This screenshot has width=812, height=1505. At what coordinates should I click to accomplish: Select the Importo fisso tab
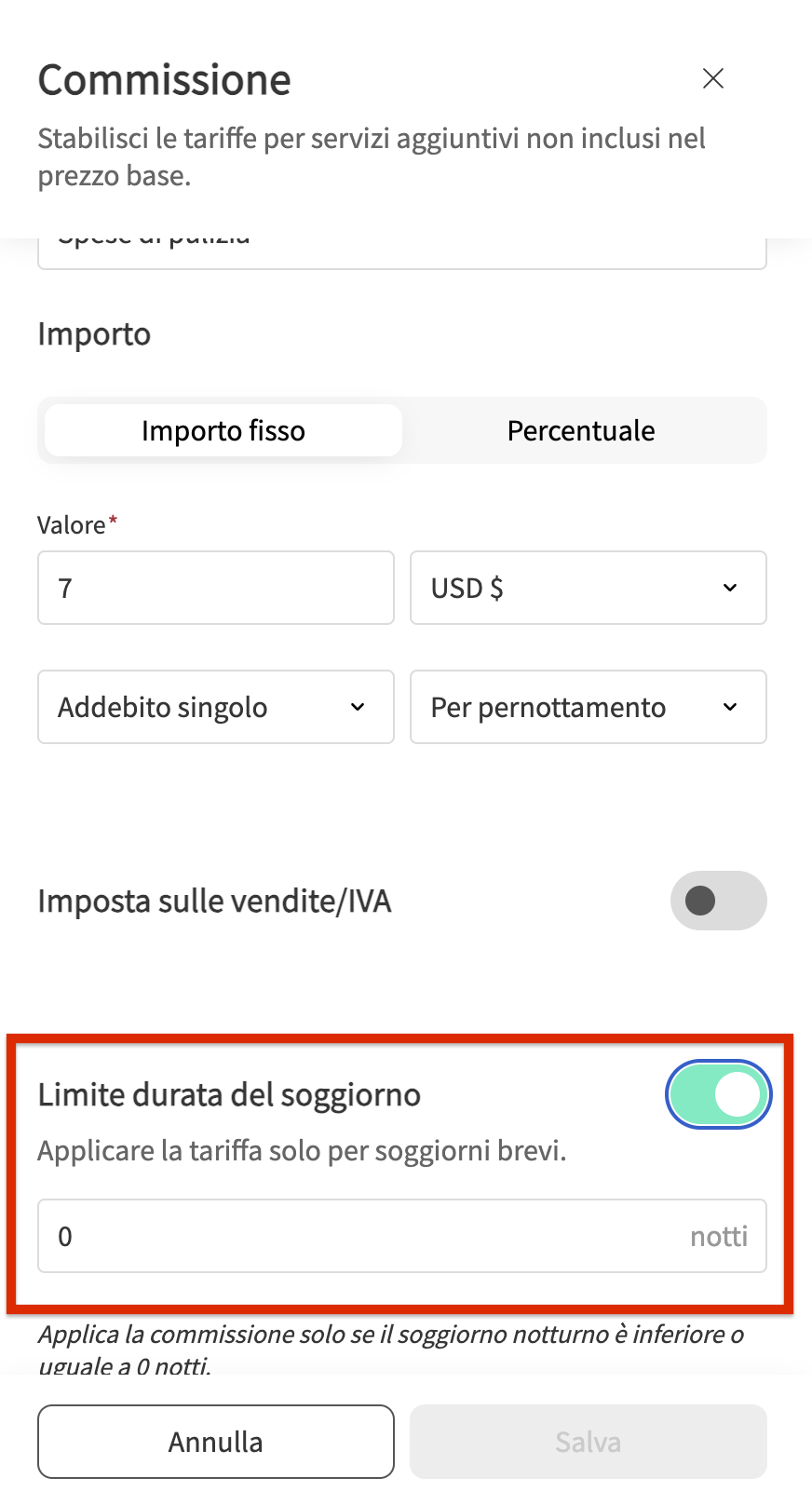click(x=223, y=430)
